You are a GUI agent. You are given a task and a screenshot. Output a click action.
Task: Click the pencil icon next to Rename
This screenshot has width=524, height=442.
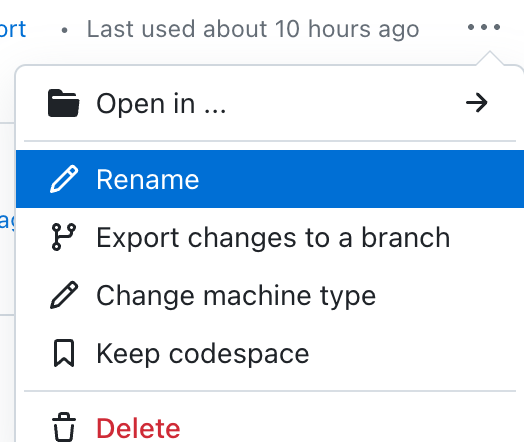(64, 179)
